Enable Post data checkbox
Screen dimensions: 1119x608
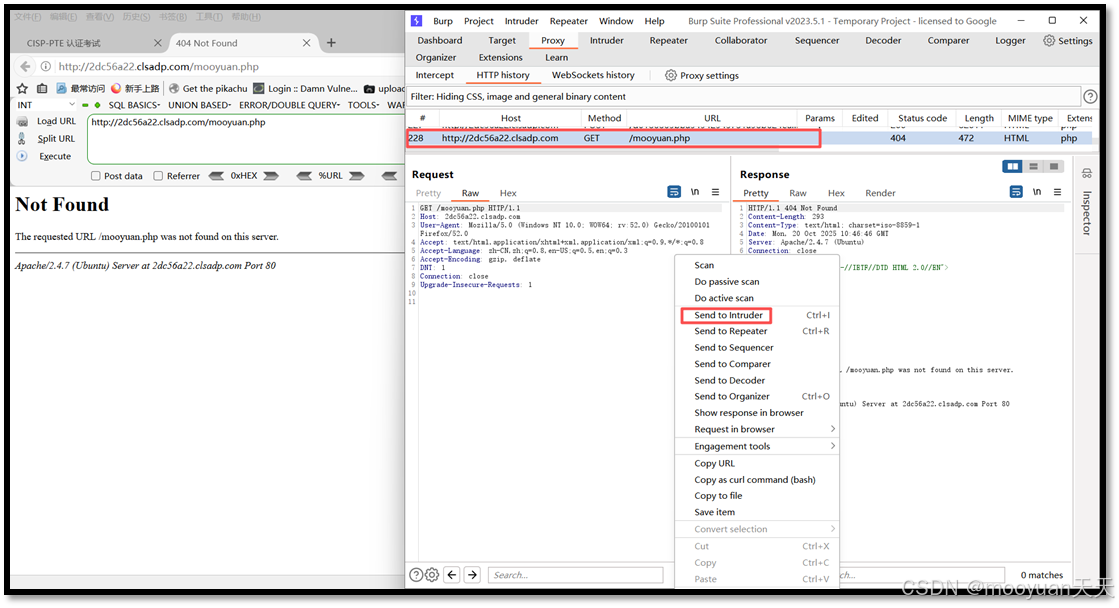tap(96, 176)
